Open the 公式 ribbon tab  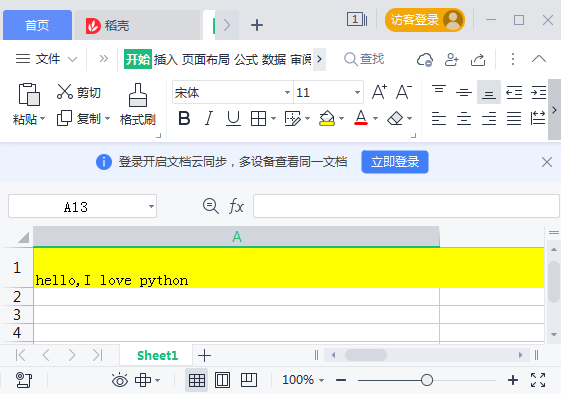246,59
